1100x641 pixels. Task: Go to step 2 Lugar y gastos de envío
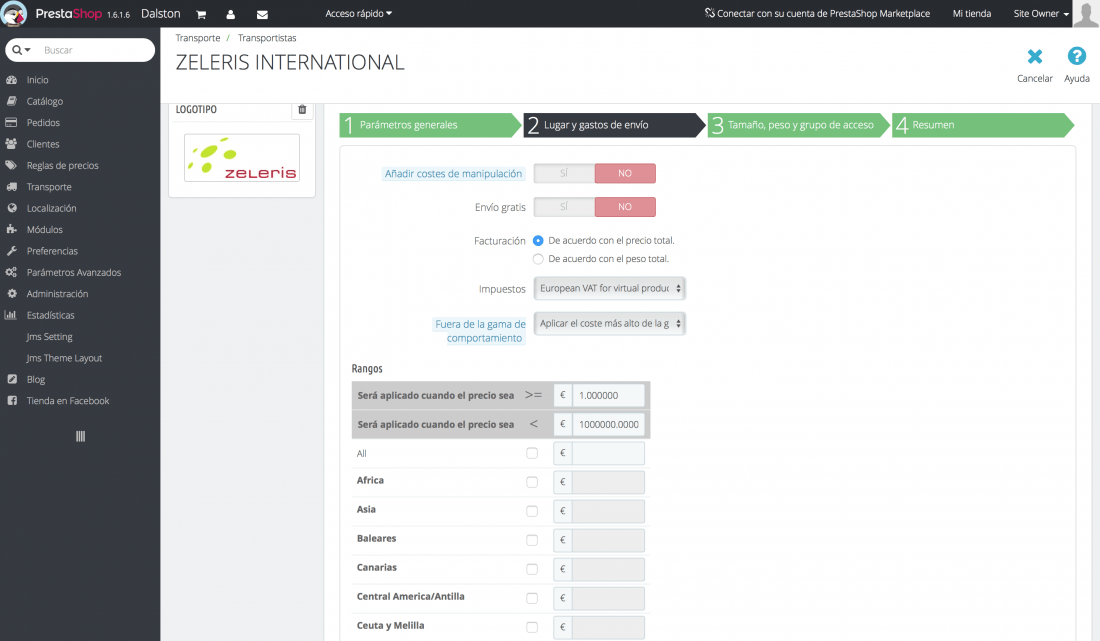614,125
